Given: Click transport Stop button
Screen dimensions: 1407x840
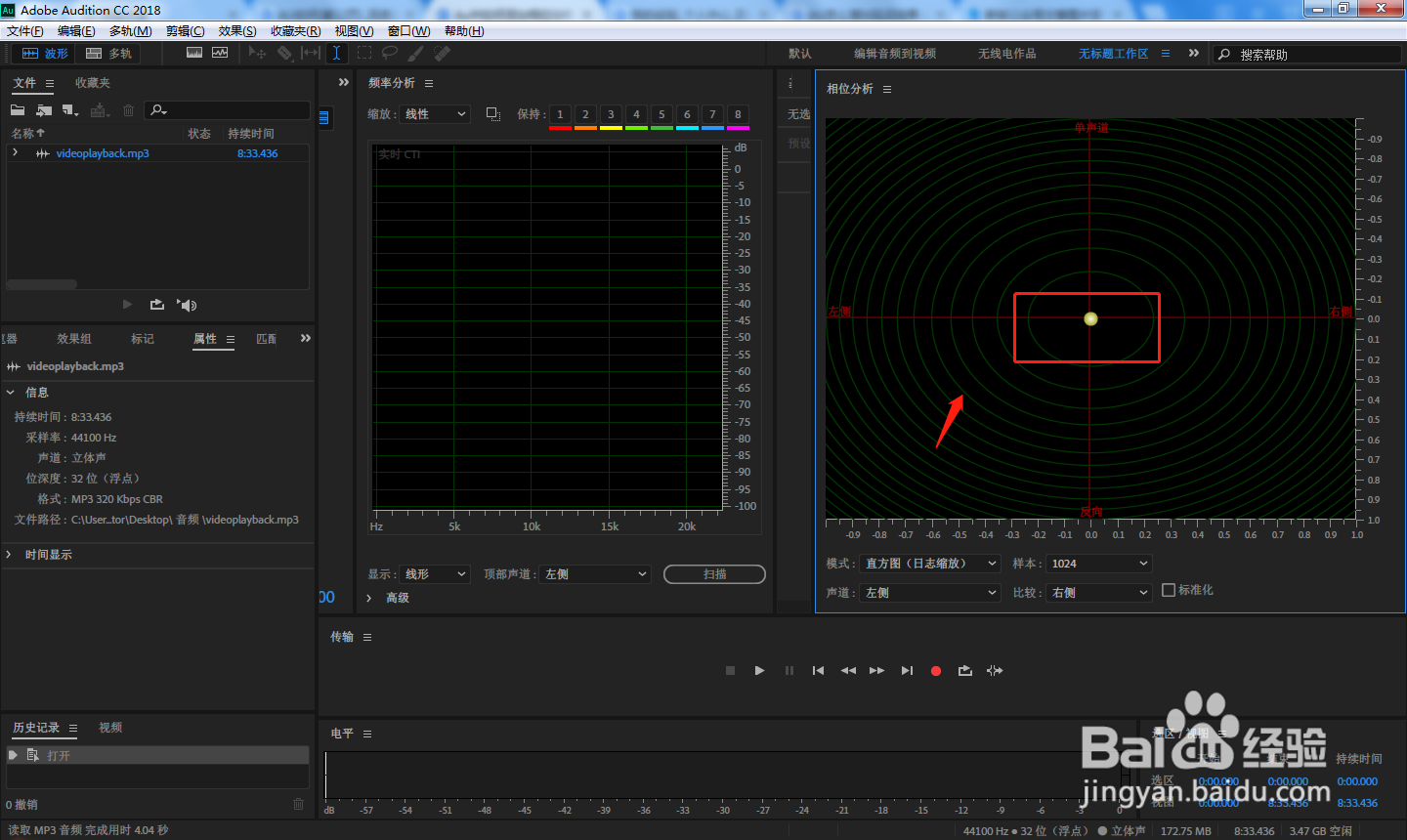Looking at the screenshot, I should coord(730,671).
